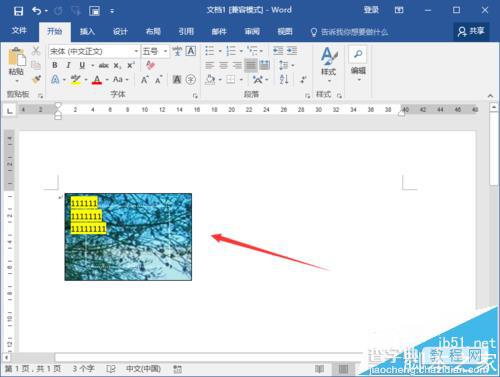Viewport: 500px width, 377px height.
Task: Switch to the 邮件 tab
Action: 219,32
